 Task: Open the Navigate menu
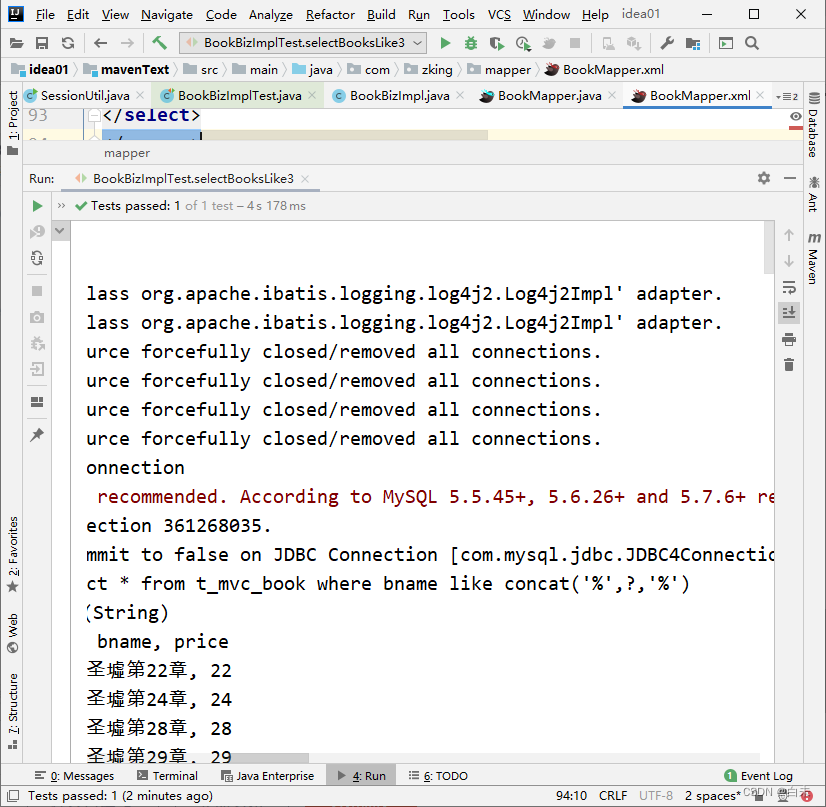click(166, 14)
